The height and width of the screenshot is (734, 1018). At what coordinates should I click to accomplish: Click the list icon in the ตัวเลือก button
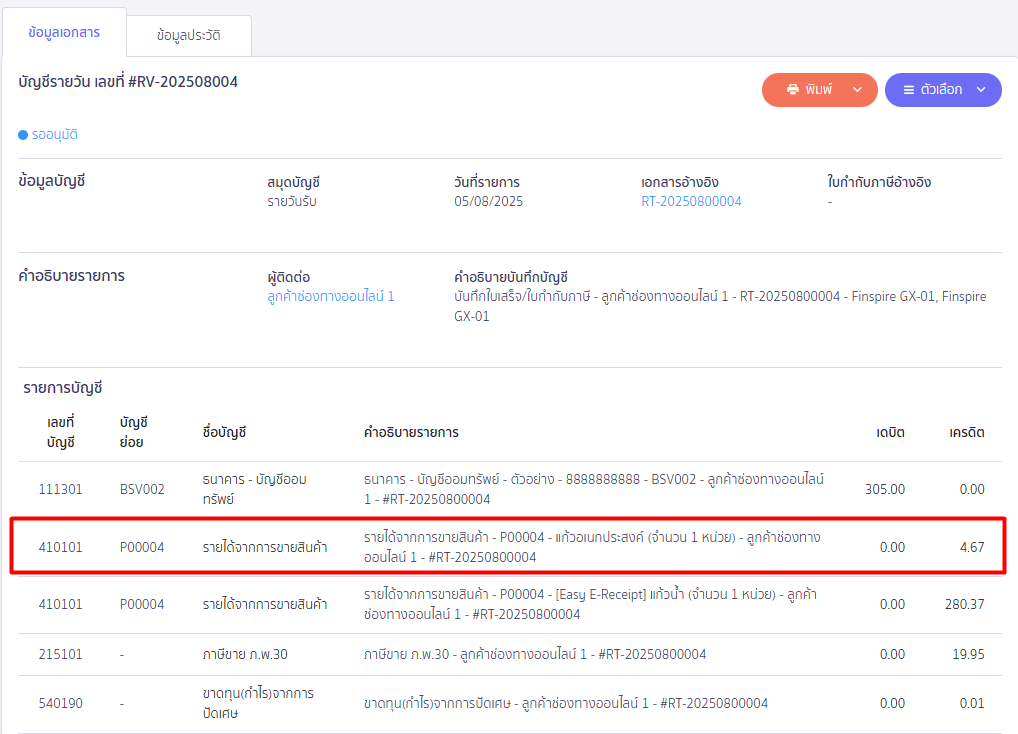(x=908, y=90)
